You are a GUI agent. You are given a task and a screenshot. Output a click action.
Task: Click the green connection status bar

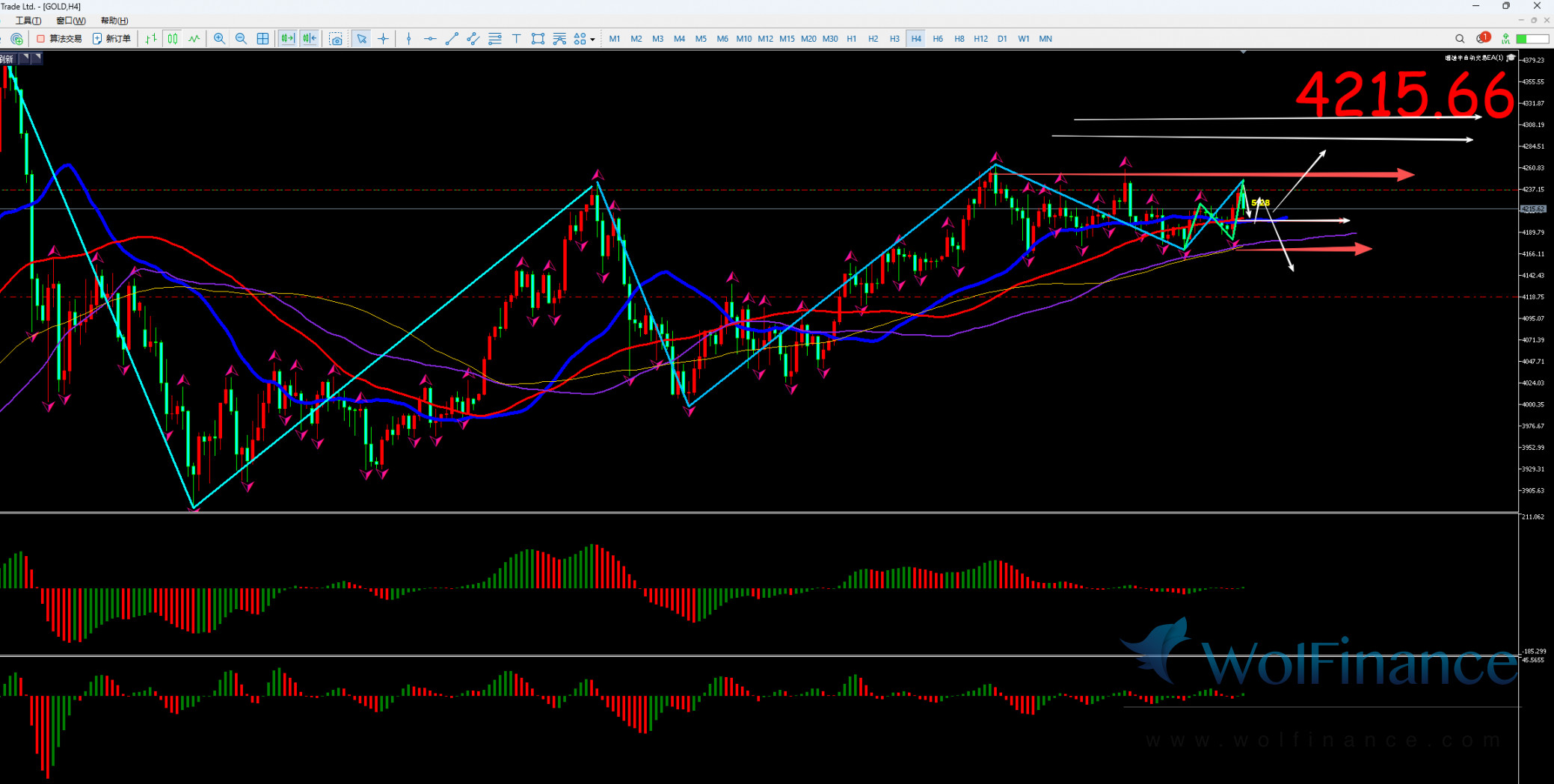pos(1532,39)
